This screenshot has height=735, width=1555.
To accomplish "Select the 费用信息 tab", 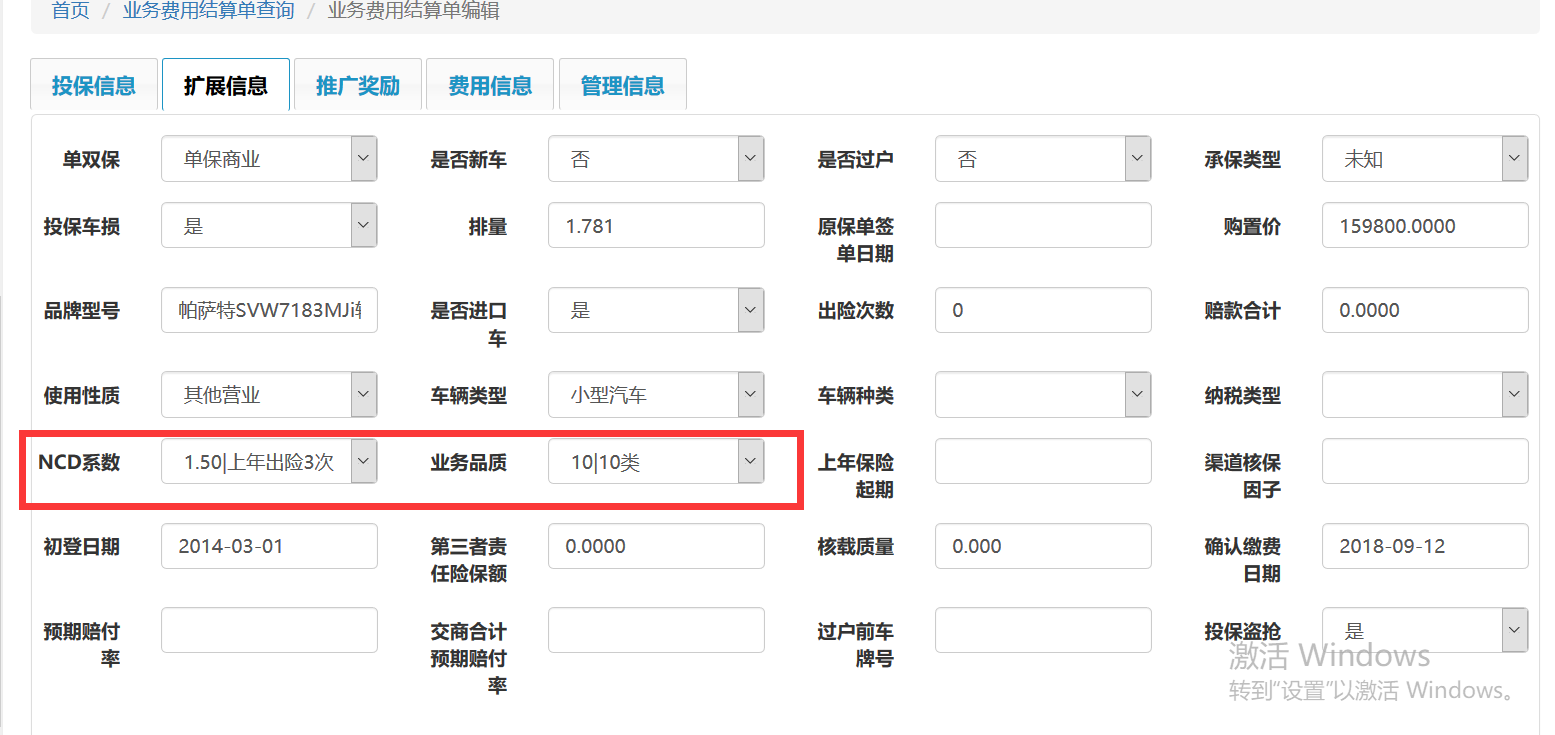I will click(490, 86).
